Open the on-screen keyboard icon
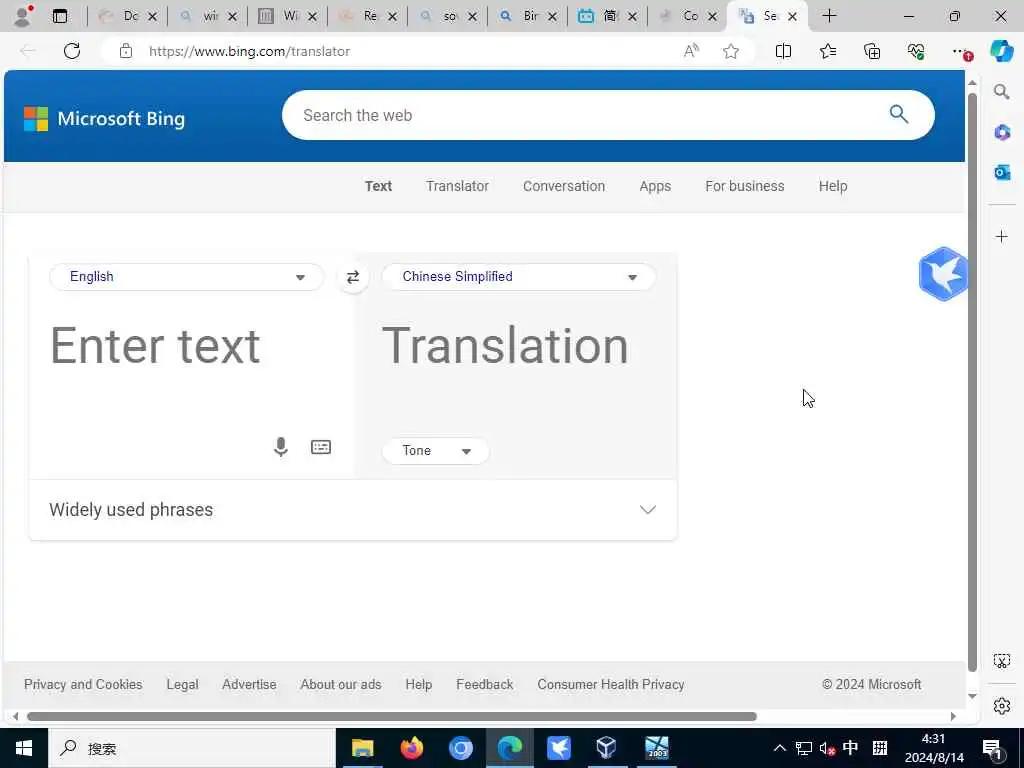 click(321, 447)
